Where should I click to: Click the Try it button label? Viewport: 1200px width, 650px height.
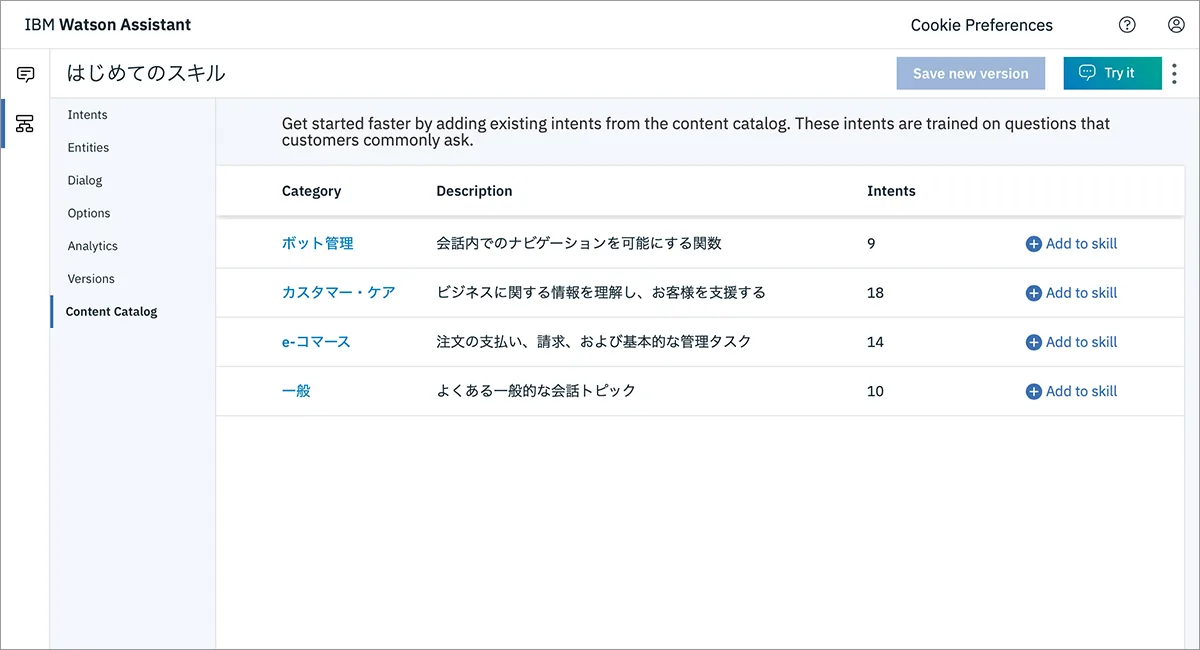[x=1119, y=73]
